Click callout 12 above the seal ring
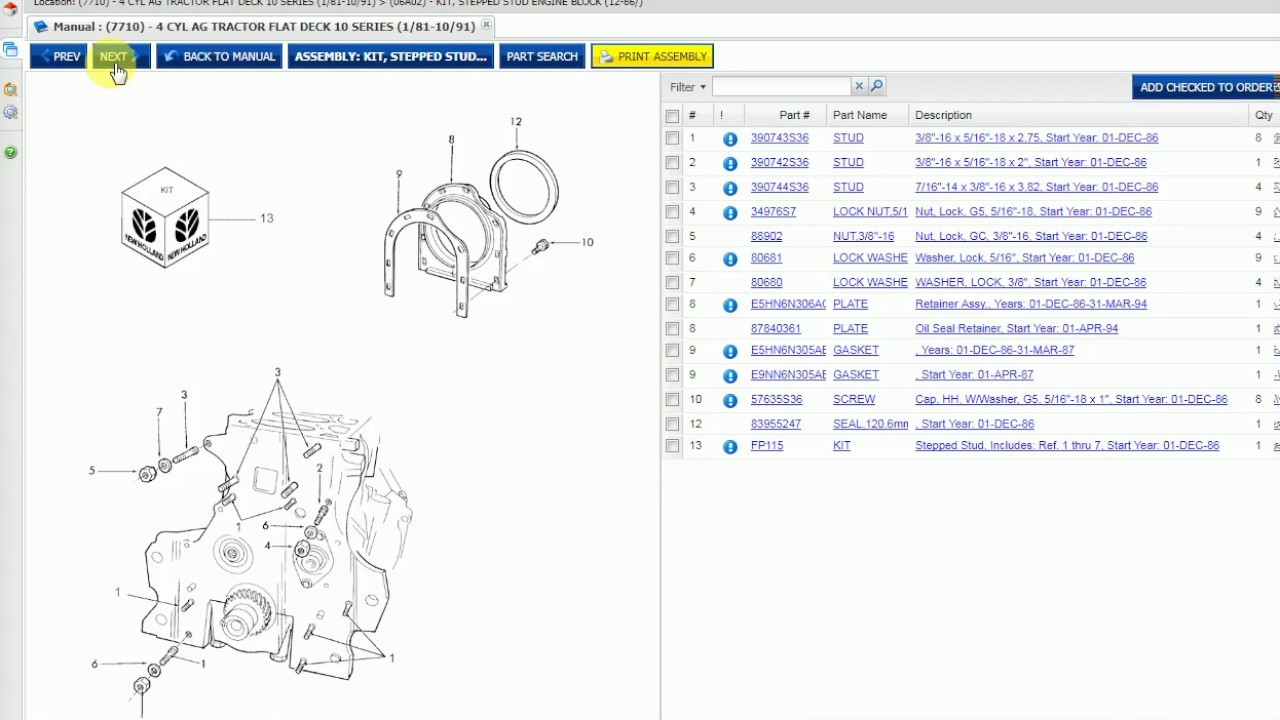Viewport: 1280px width, 720px height. tap(515, 122)
